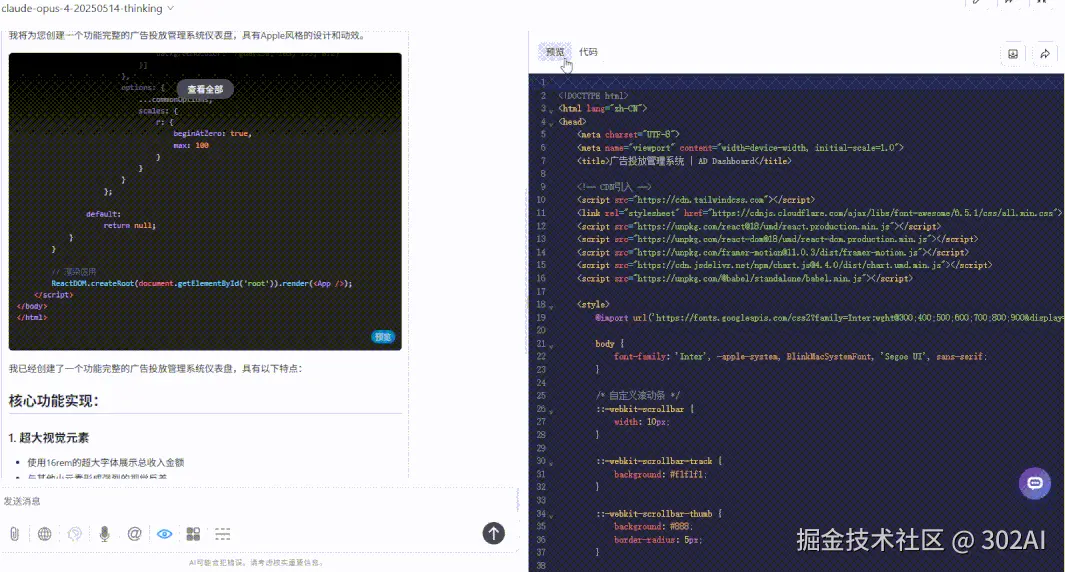
Task: Click 'beginAtZero: true' in chat code block
Action: (x=213, y=133)
